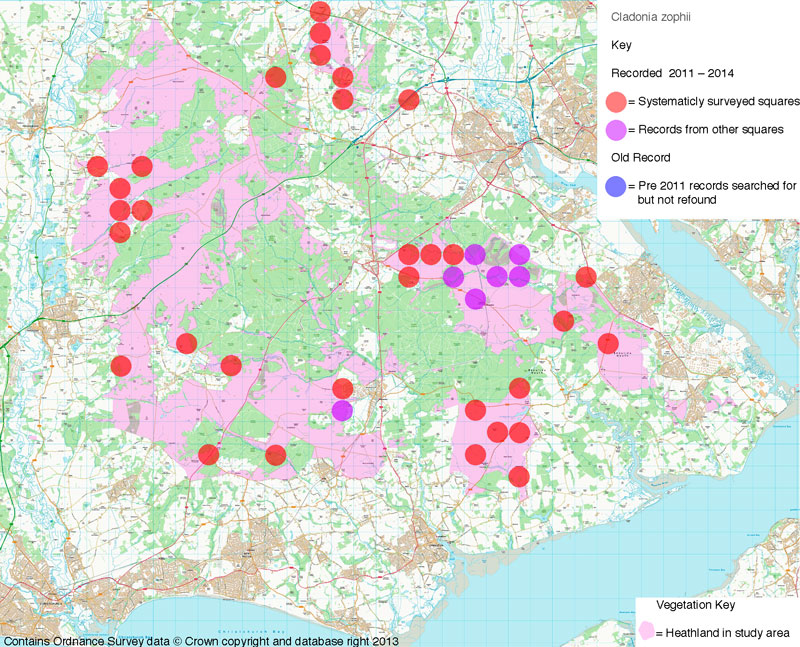The height and width of the screenshot is (647, 800).
Task: Select the 'Systematicly surveyed squares' label text
Action: 715,101
